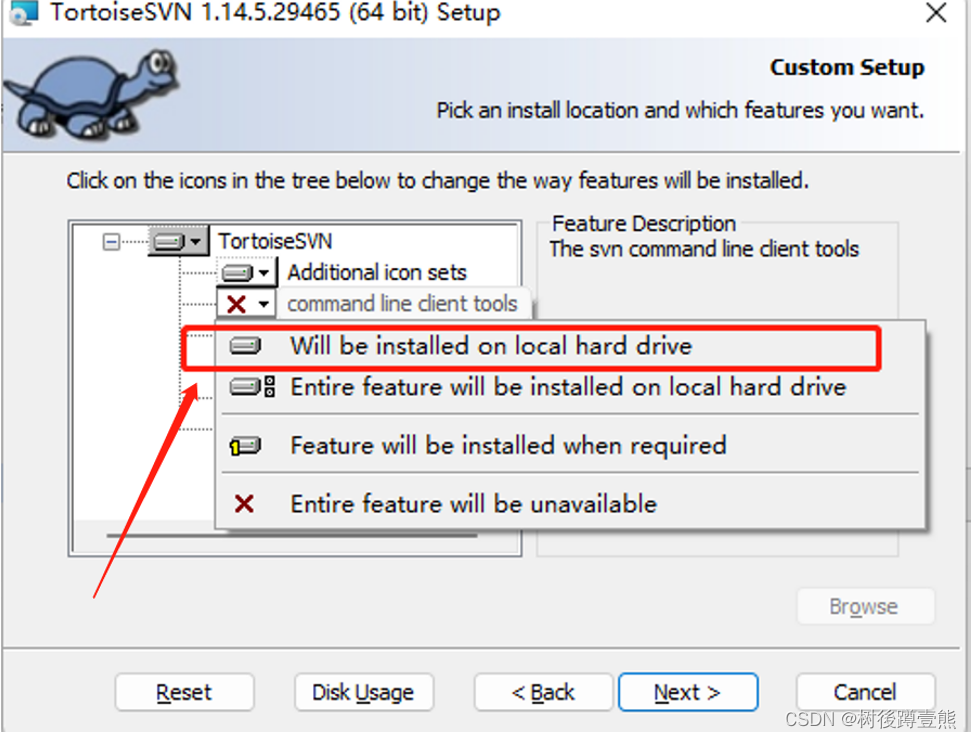Image resolution: width=971 pixels, height=739 pixels.
Task: Click instruction text 'Click on the icons in the tree'
Action: 437,181
